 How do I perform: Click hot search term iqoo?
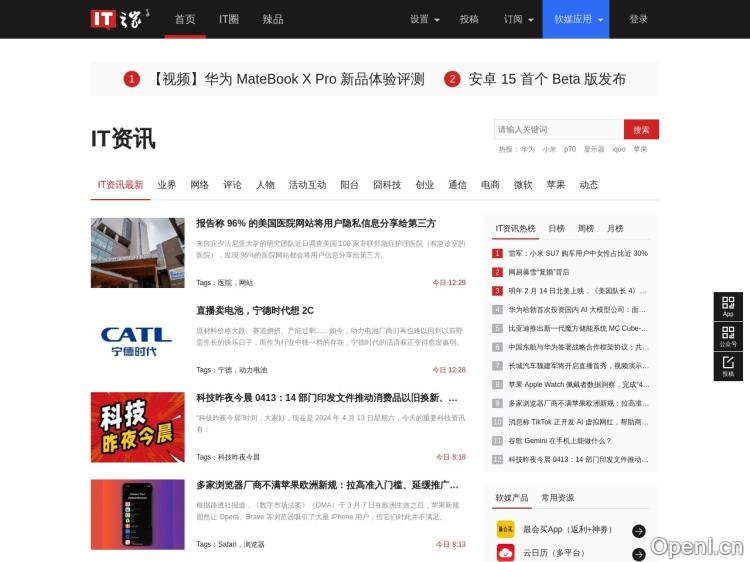pyautogui.click(x=618, y=149)
